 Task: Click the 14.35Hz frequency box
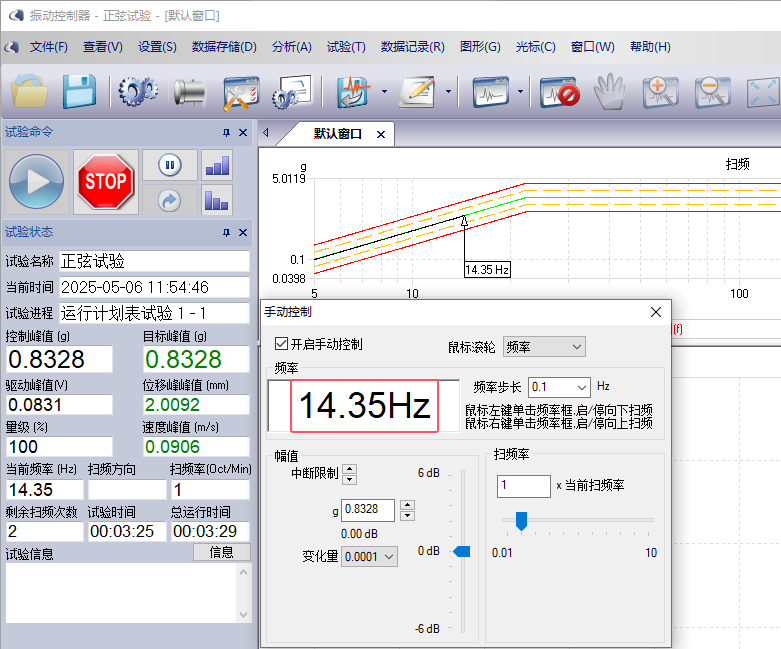point(364,405)
